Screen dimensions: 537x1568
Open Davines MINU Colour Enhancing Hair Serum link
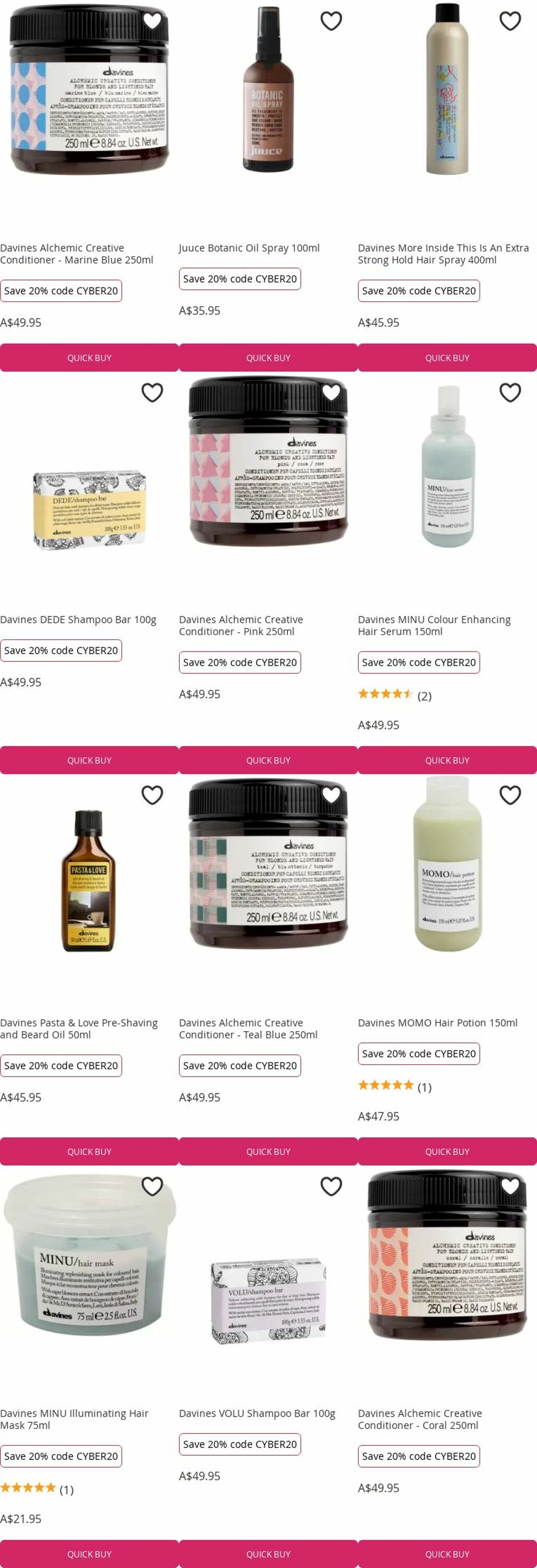[x=434, y=625]
